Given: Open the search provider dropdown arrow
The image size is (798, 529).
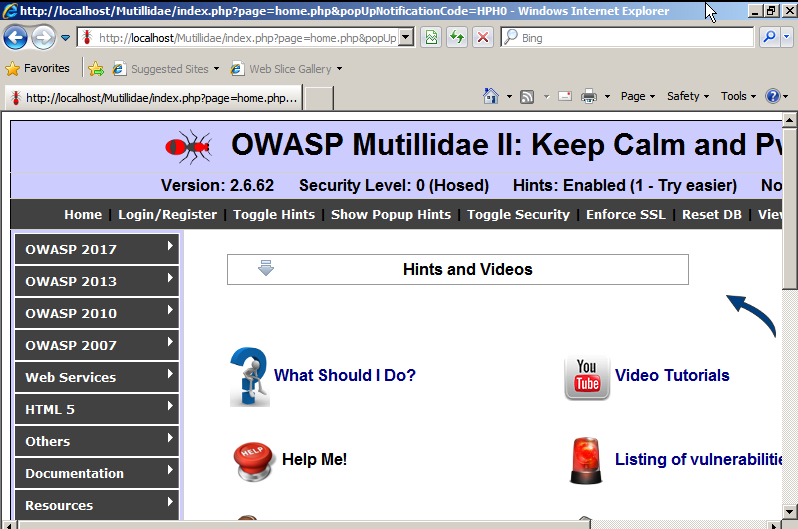Looking at the screenshot, I should pos(787,37).
